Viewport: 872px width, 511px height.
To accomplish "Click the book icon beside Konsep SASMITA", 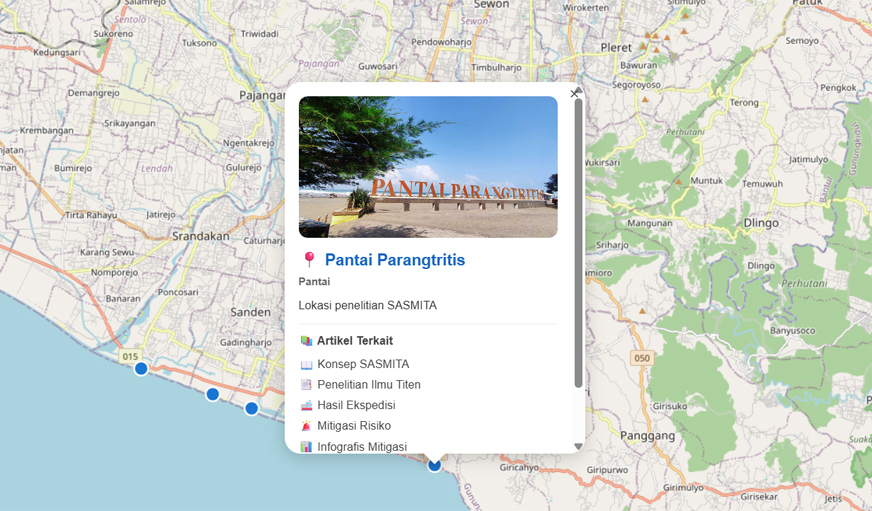I will 306,365.
